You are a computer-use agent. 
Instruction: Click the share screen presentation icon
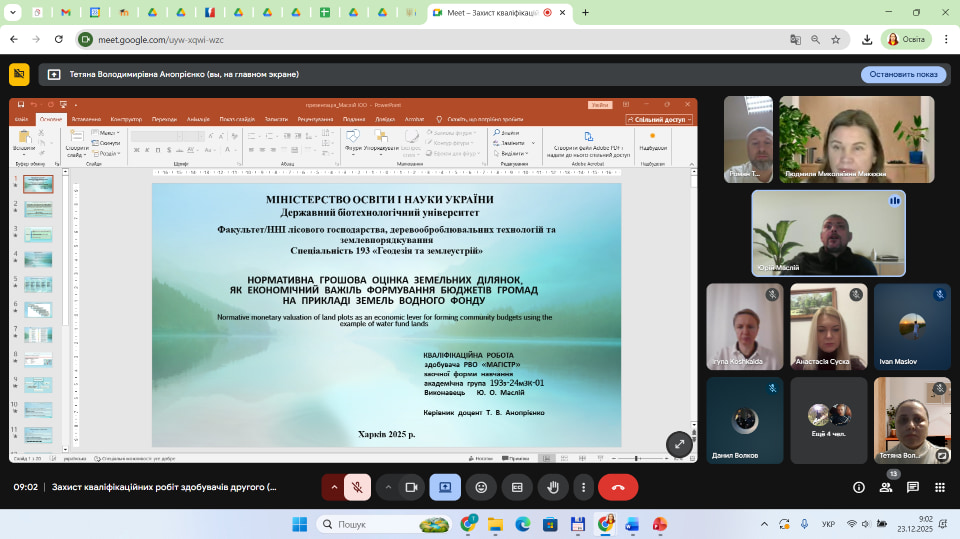[445, 487]
